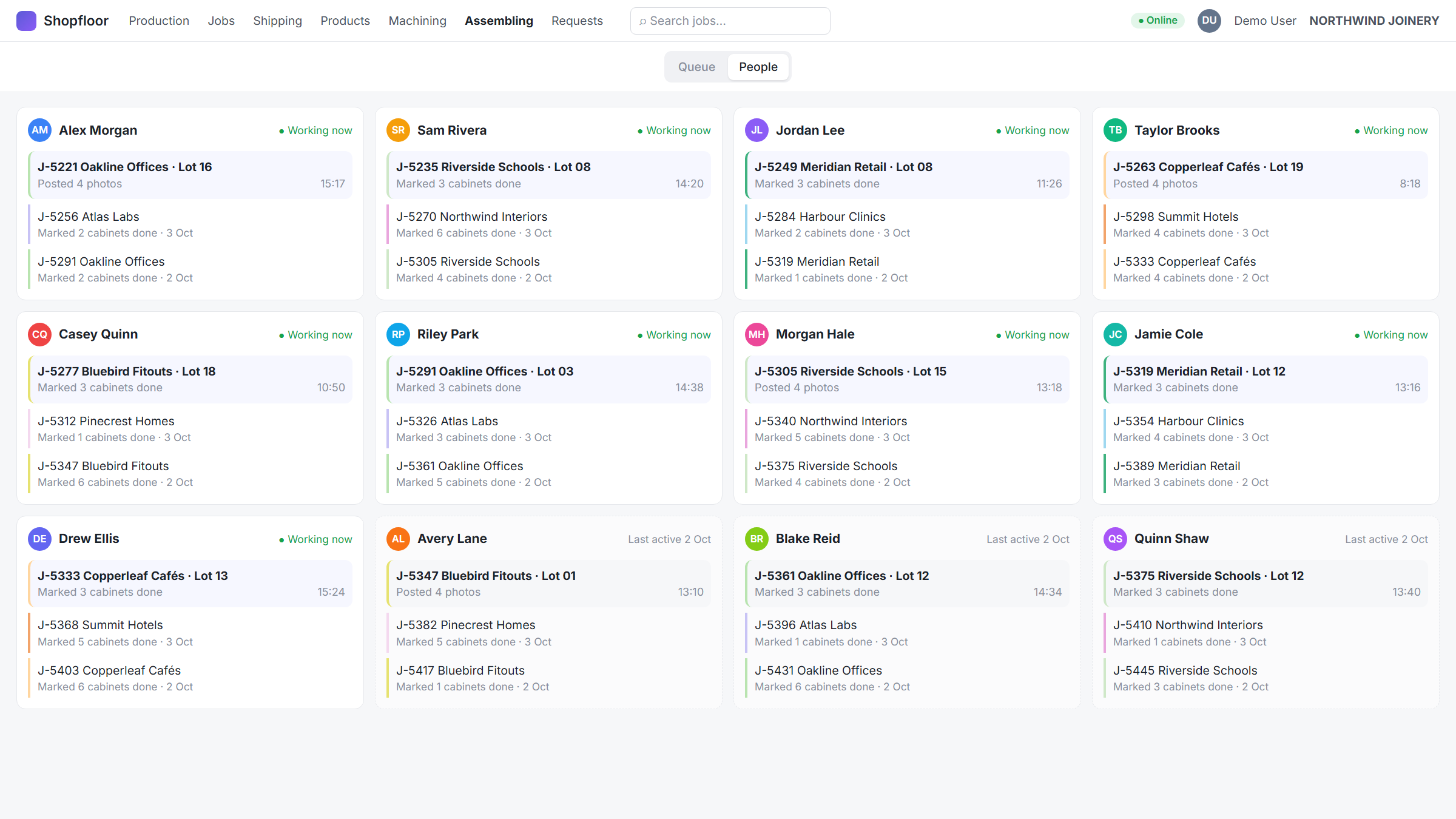Image resolution: width=1456 pixels, height=819 pixels.
Task: Open the Demo User name
Action: pos(1265,21)
